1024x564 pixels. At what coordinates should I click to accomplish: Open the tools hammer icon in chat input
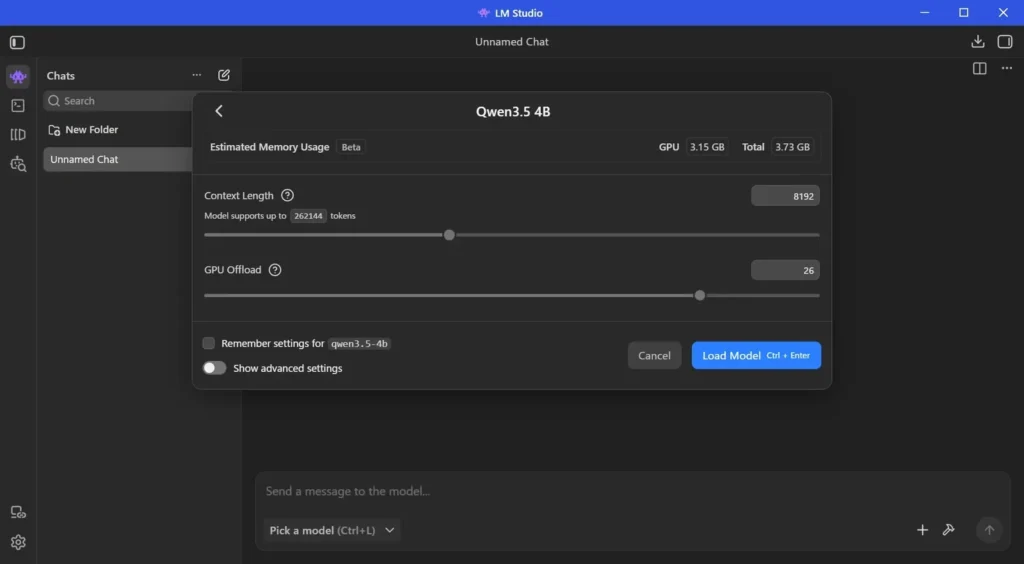click(948, 530)
